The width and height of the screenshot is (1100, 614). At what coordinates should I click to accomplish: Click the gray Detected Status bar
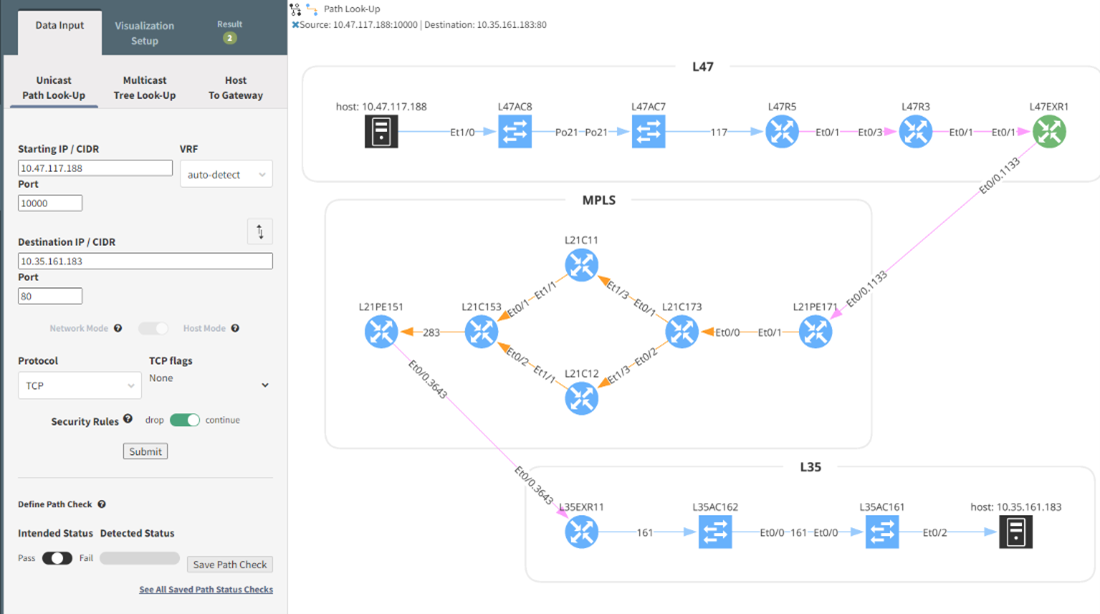139,558
